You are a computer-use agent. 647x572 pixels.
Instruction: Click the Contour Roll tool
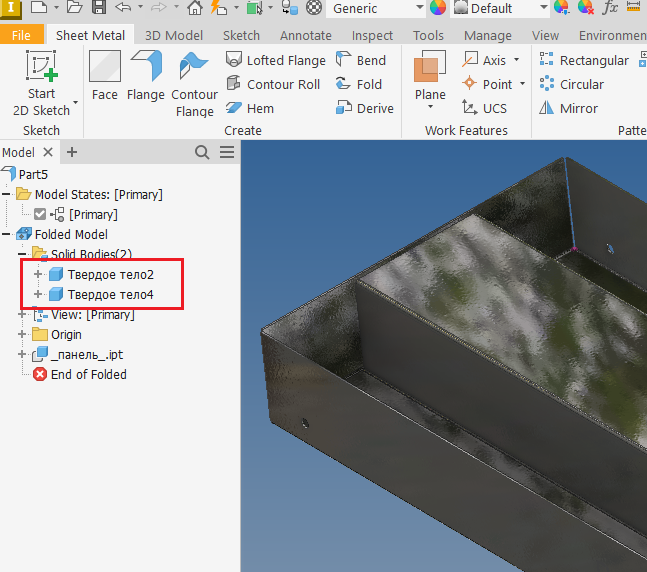pyautogui.click(x=273, y=84)
